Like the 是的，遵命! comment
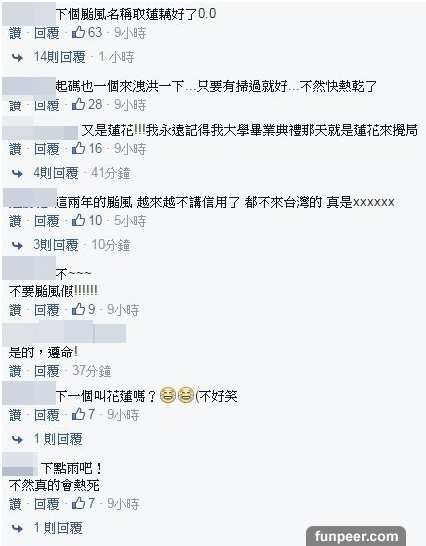 pos(15,371)
